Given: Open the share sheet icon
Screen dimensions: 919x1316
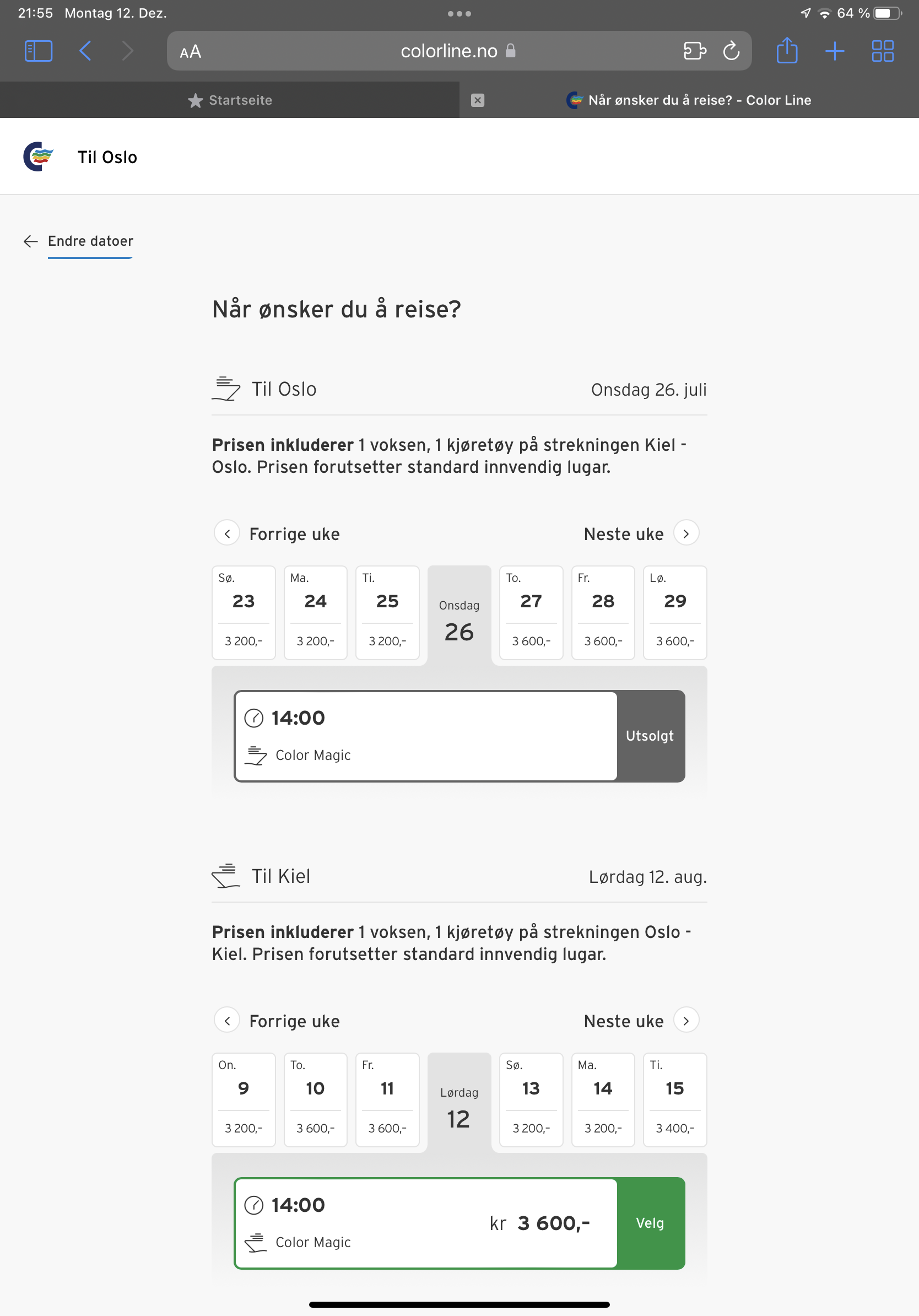Looking at the screenshot, I should (x=787, y=51).
